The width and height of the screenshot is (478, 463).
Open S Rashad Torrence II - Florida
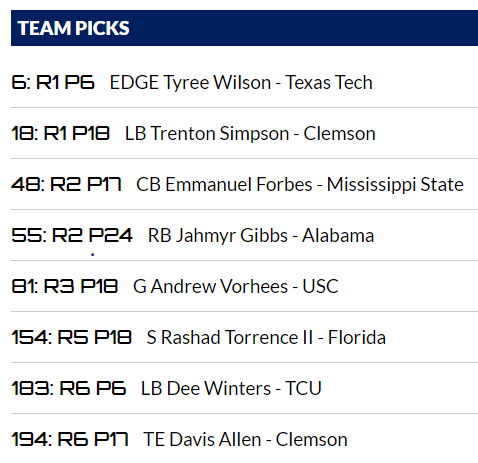[x=266, y=337]
